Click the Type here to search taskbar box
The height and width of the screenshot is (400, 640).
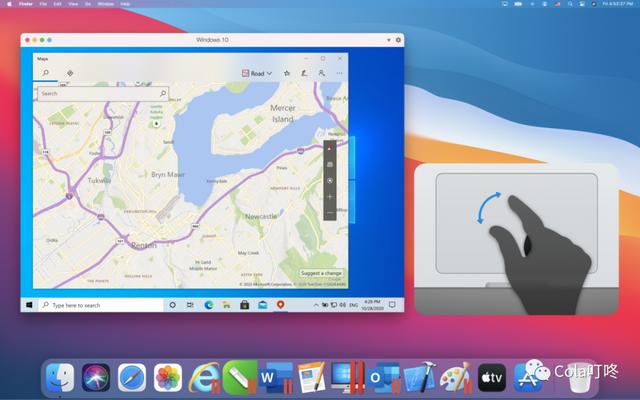coord(101,305)
